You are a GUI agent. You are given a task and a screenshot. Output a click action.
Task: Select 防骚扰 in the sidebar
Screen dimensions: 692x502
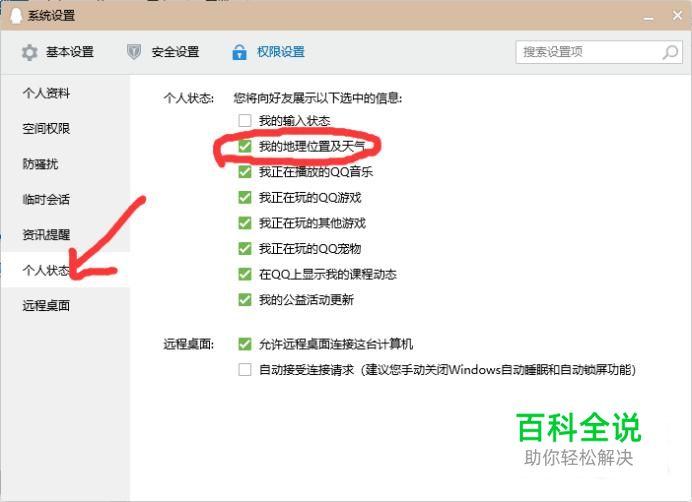click(65, 164)
